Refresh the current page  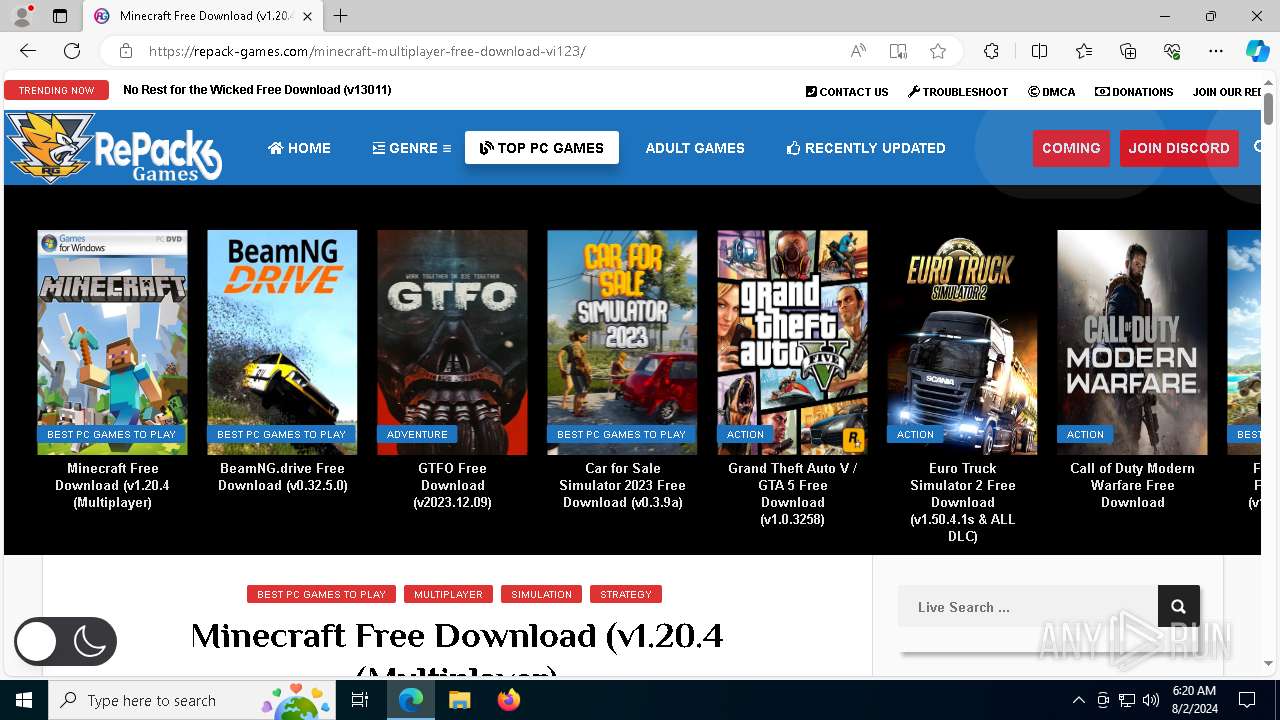[72, 51]
